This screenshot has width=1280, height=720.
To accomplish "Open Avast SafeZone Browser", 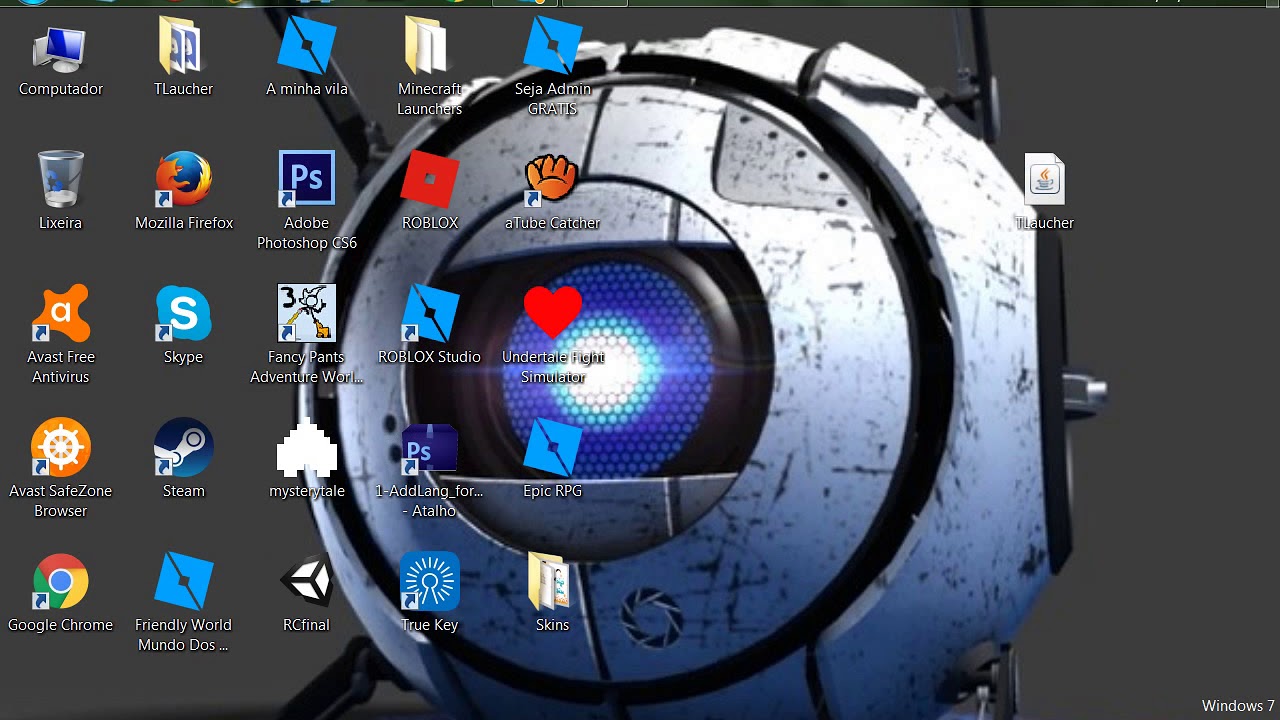I will 61,447.
